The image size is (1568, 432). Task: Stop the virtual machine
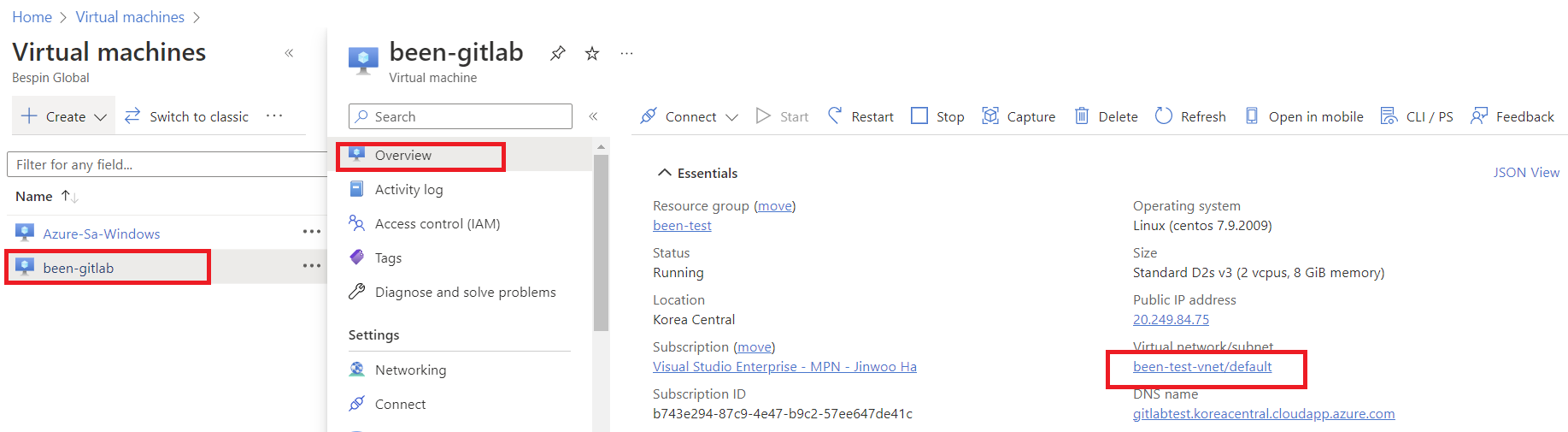click(x=937, y=116)
